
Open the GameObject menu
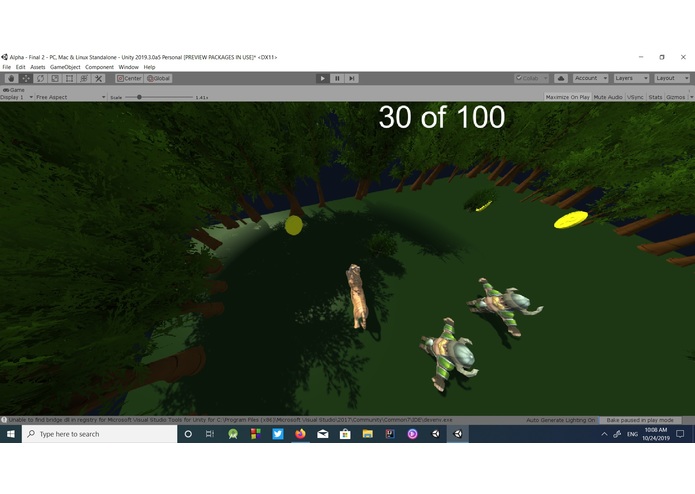point(65,67)
